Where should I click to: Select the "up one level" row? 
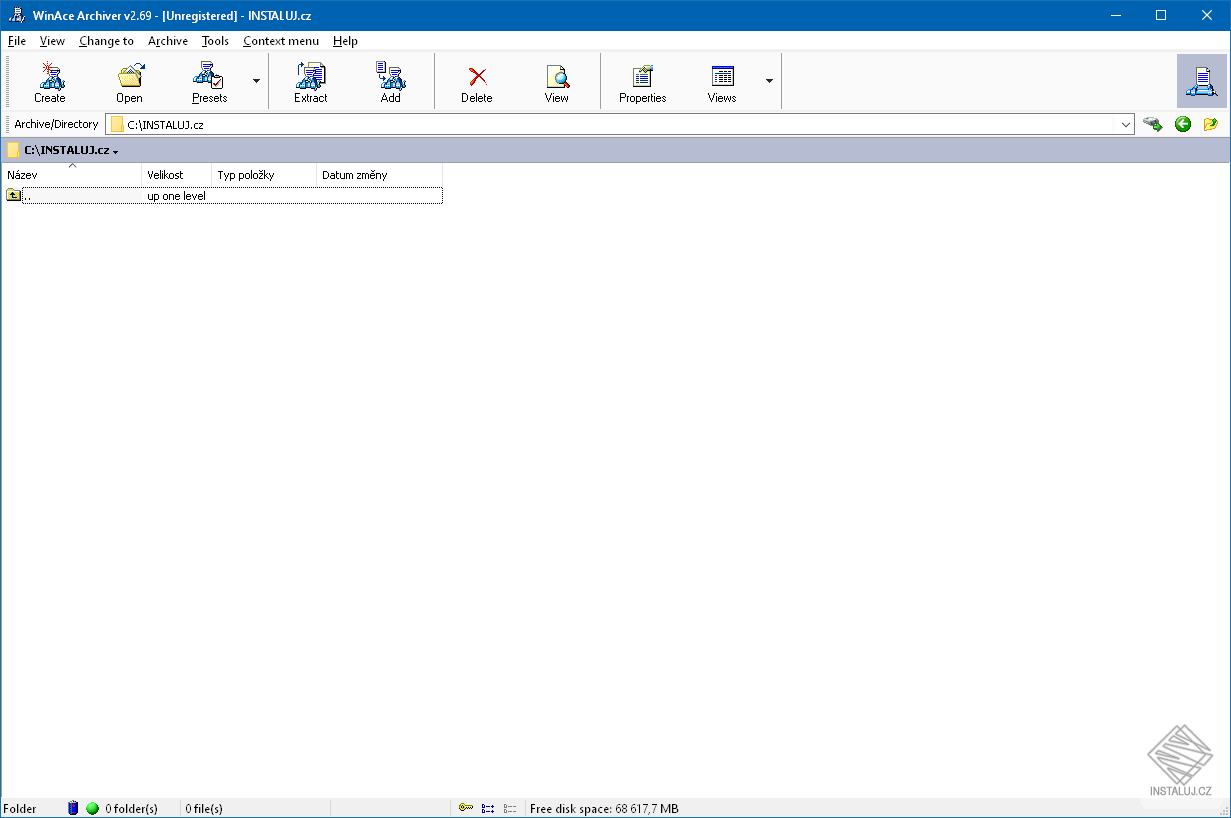coord(222,196)
